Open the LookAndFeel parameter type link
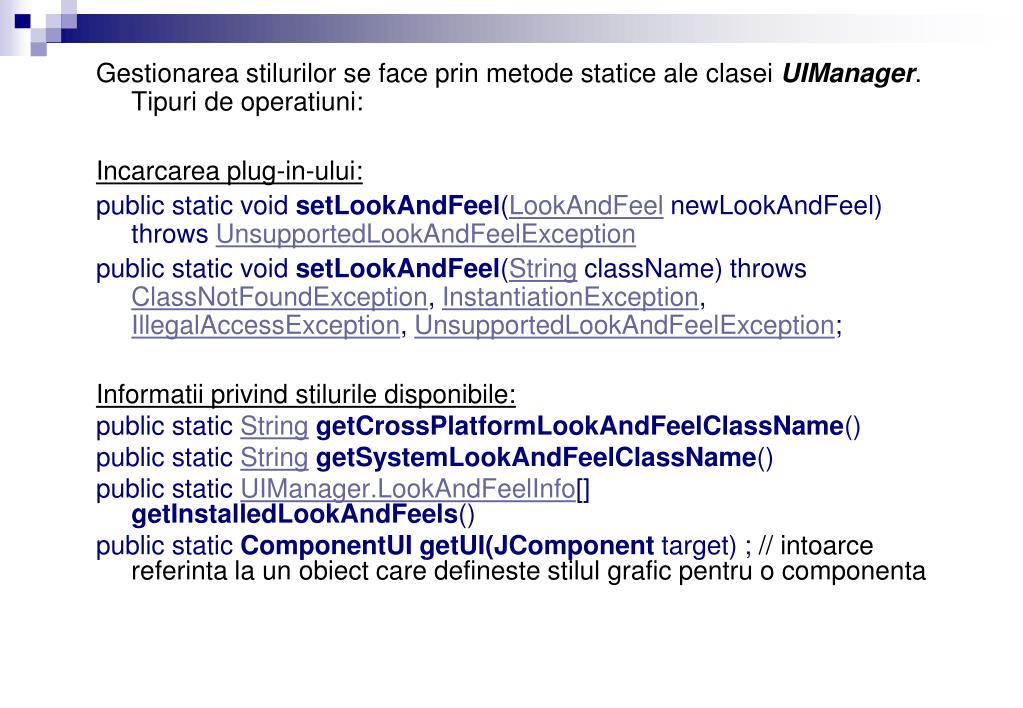 (586, 206)
